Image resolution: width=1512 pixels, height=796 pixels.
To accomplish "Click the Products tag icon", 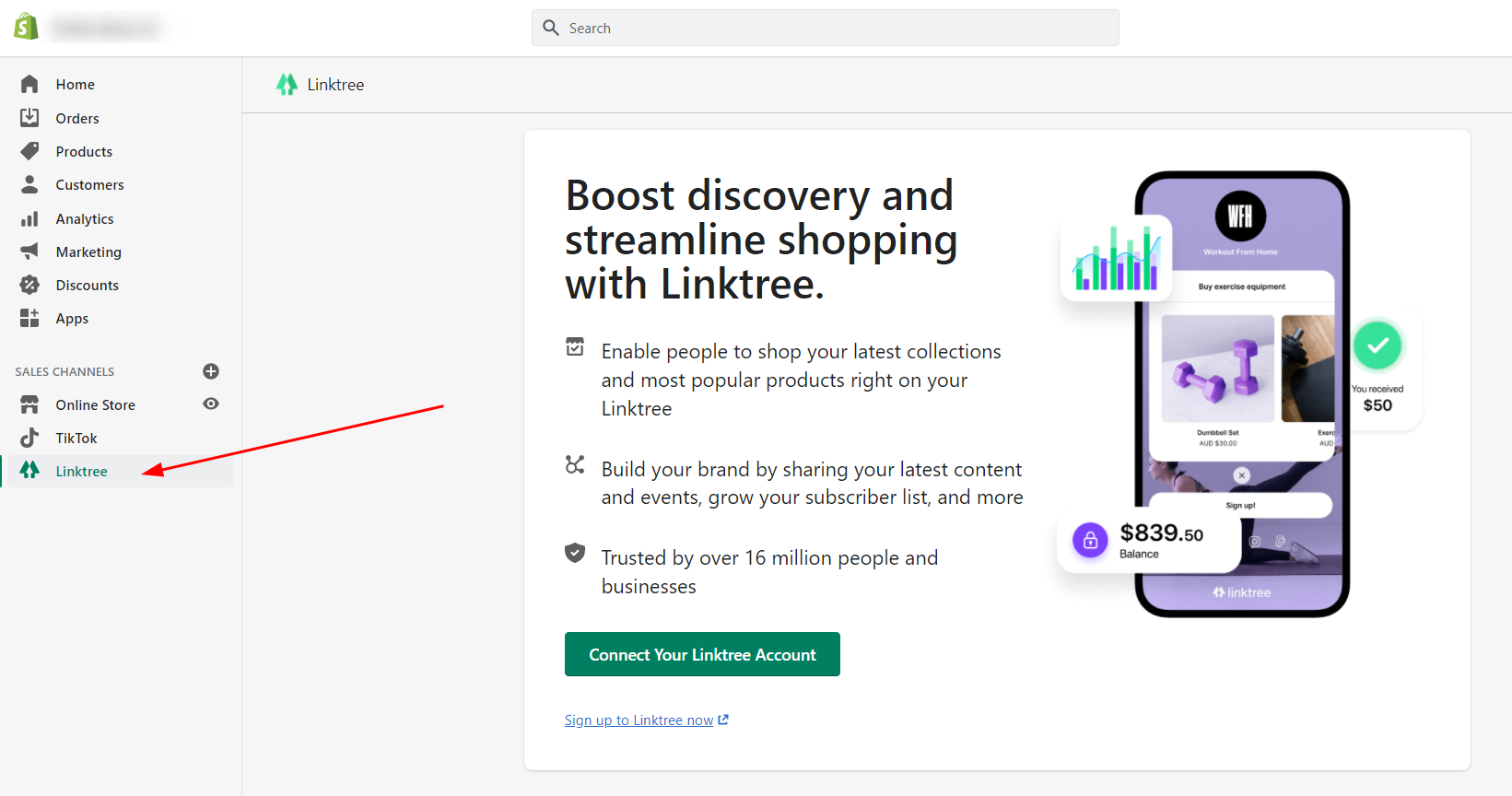I will tap(29, 151).
